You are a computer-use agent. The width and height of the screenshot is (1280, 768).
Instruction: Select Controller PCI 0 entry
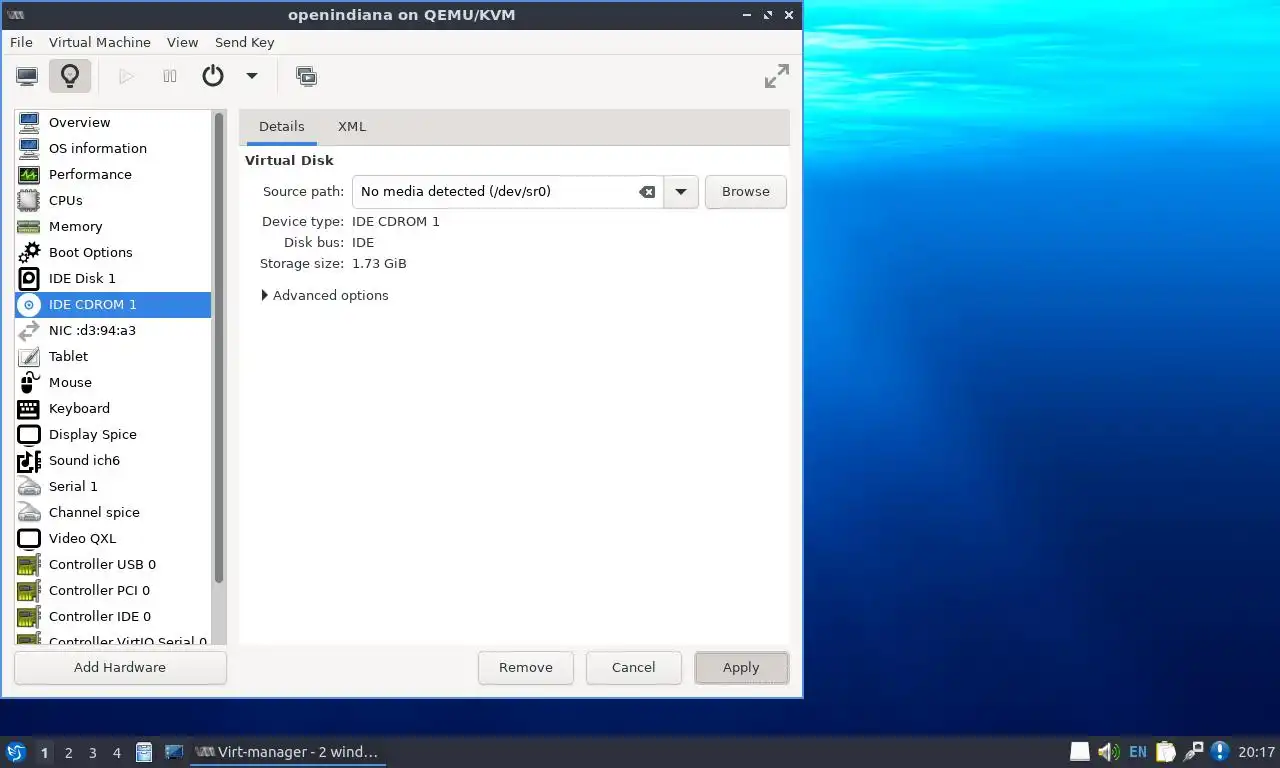[113, 590]
